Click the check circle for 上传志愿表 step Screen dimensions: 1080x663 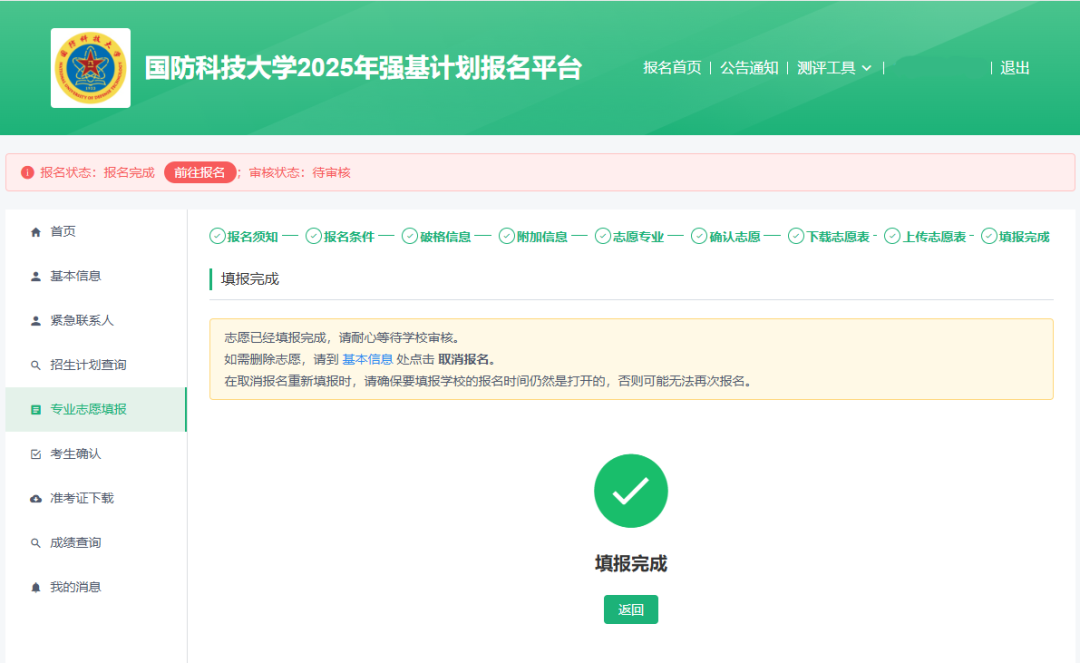point(893,237)
